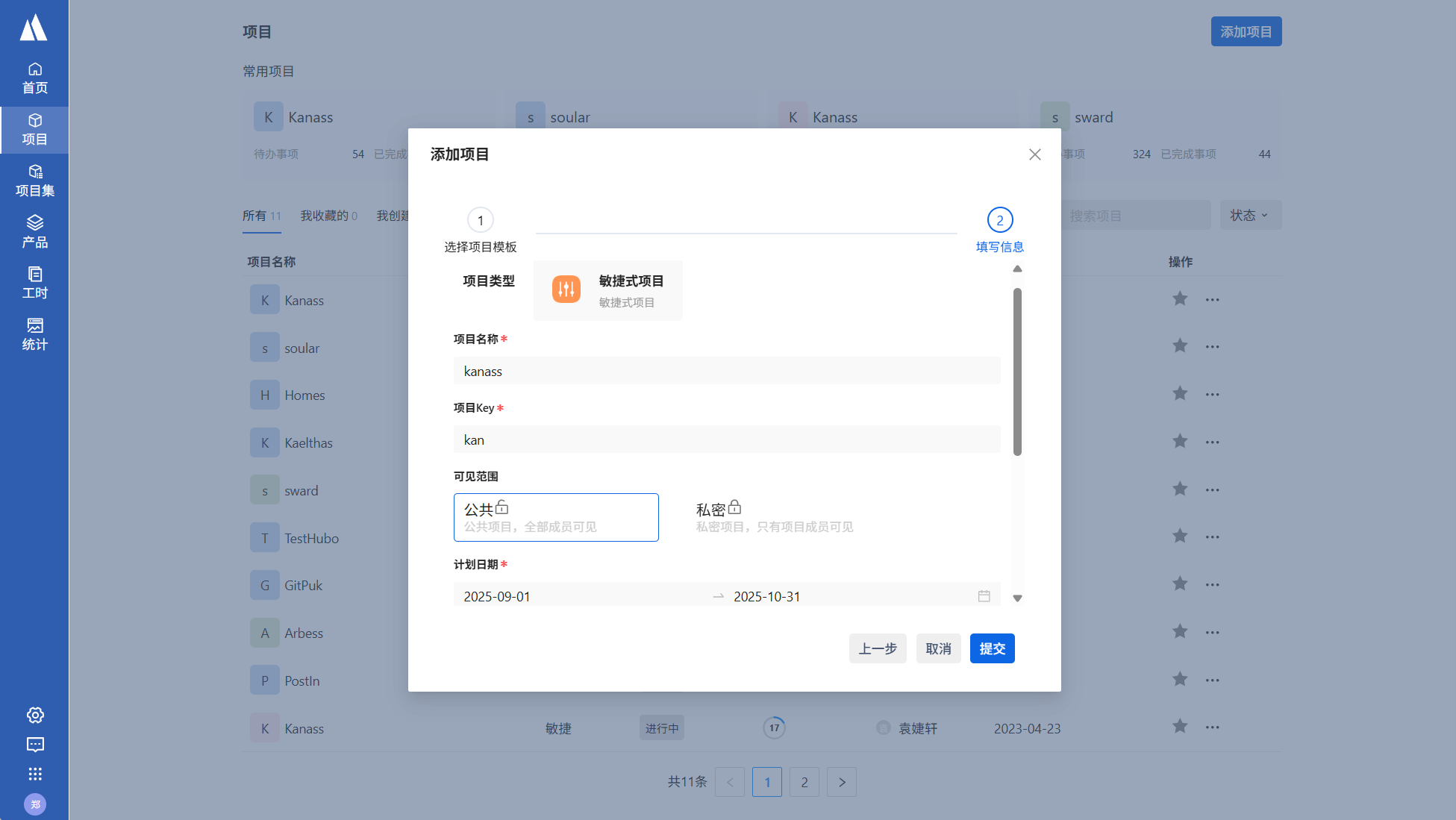Click the message feedback icon in the sidebar
This screenshot has width=1456, height=820.
[35, 744]
